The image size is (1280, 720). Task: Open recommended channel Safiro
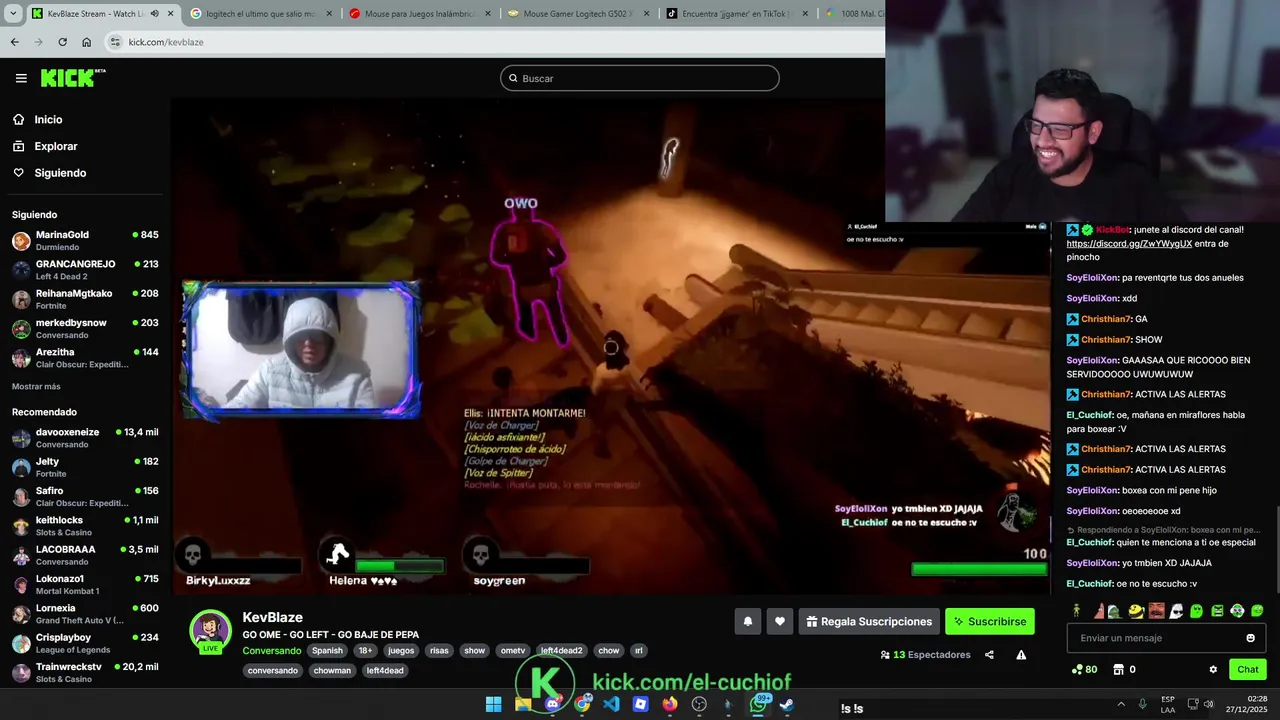[x=85, y=496]
